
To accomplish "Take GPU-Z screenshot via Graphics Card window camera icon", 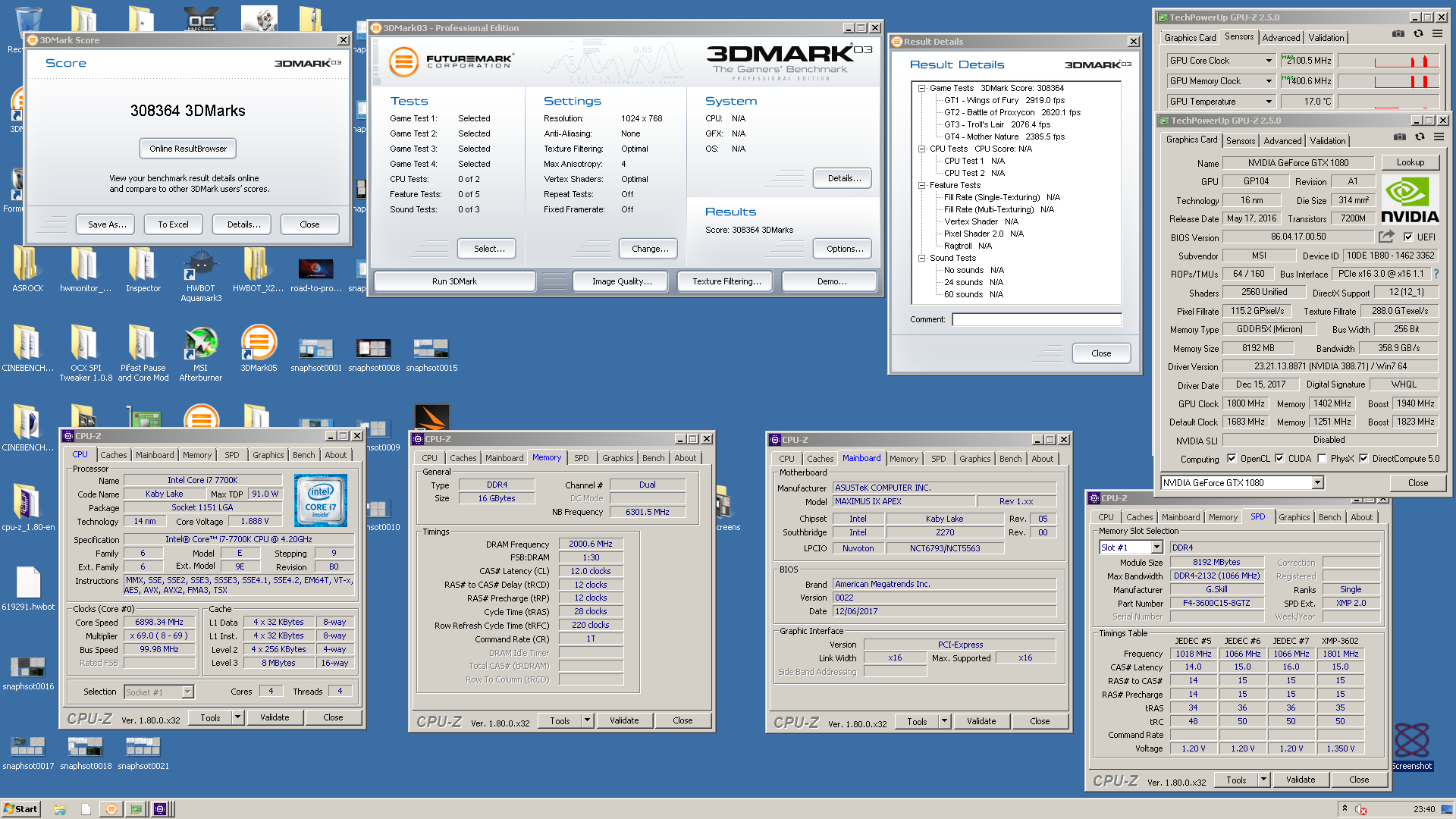I will click(1400, 137).
